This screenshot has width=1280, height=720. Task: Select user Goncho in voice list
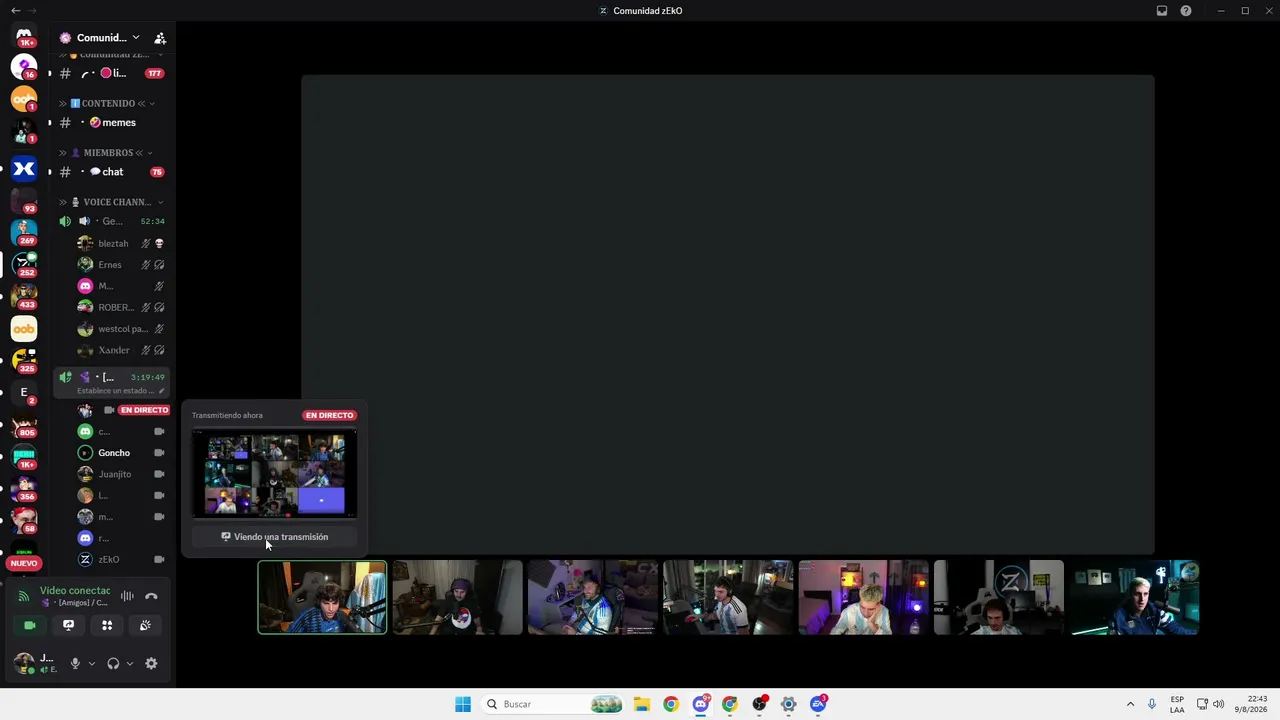click(x=121, y=453)
